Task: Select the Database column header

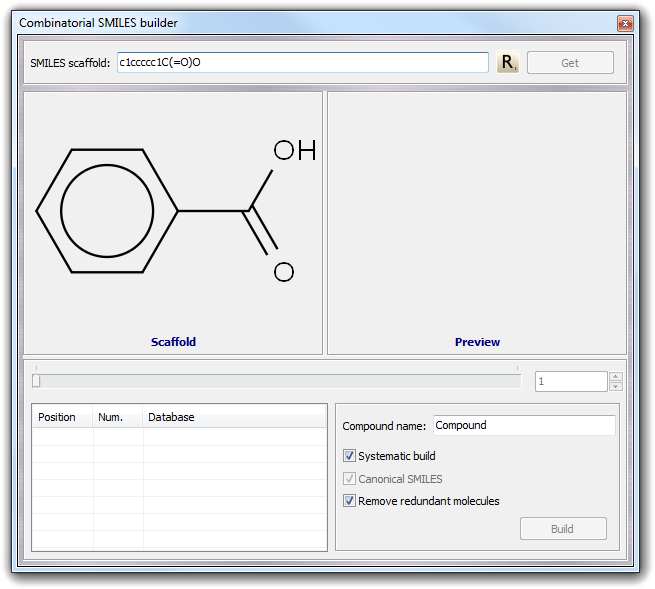Action: pyautogui.click(x=234, y=417)
